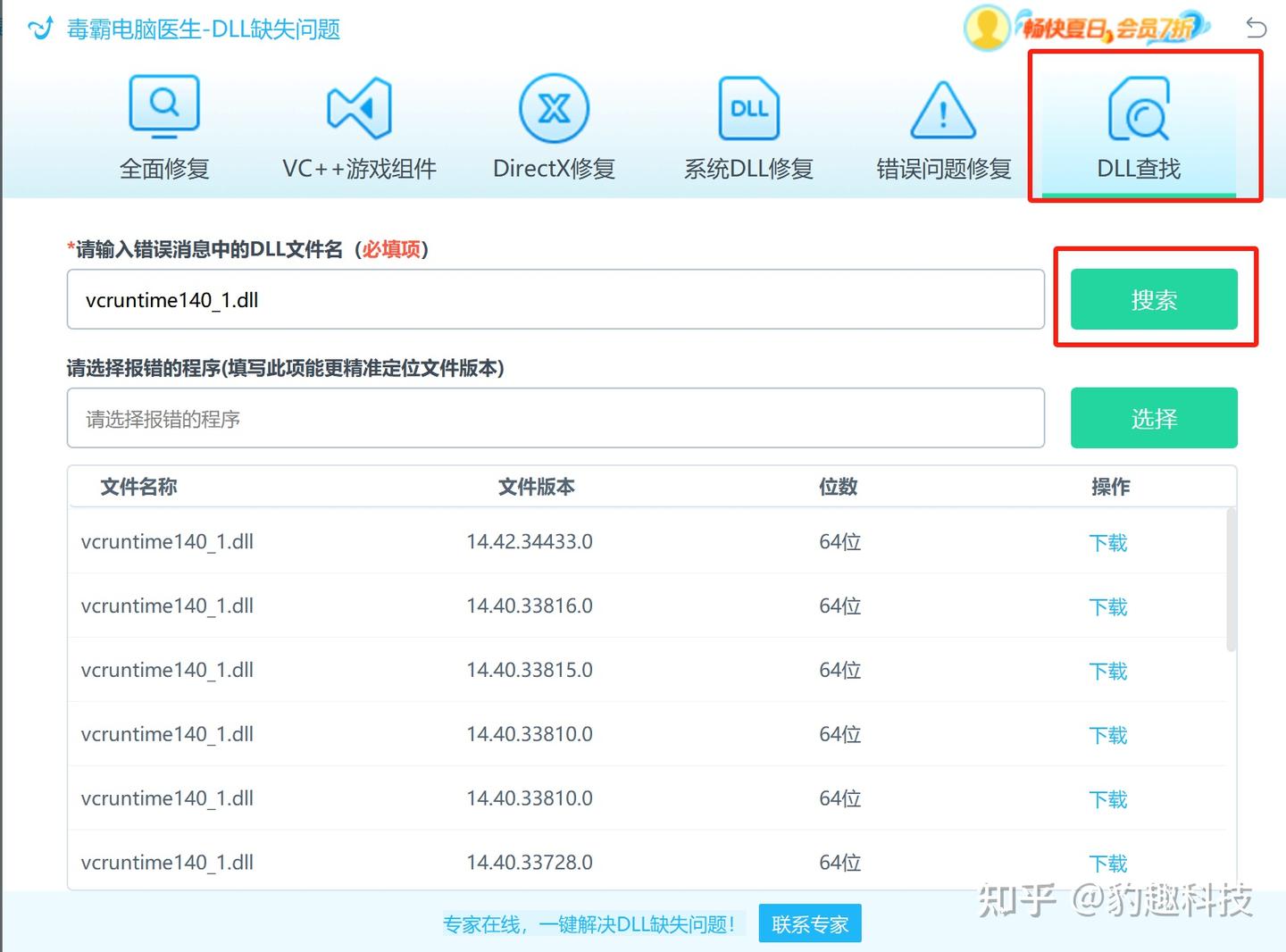
Task: Open the DirectX修复 icon
Action: pos(554,108)
